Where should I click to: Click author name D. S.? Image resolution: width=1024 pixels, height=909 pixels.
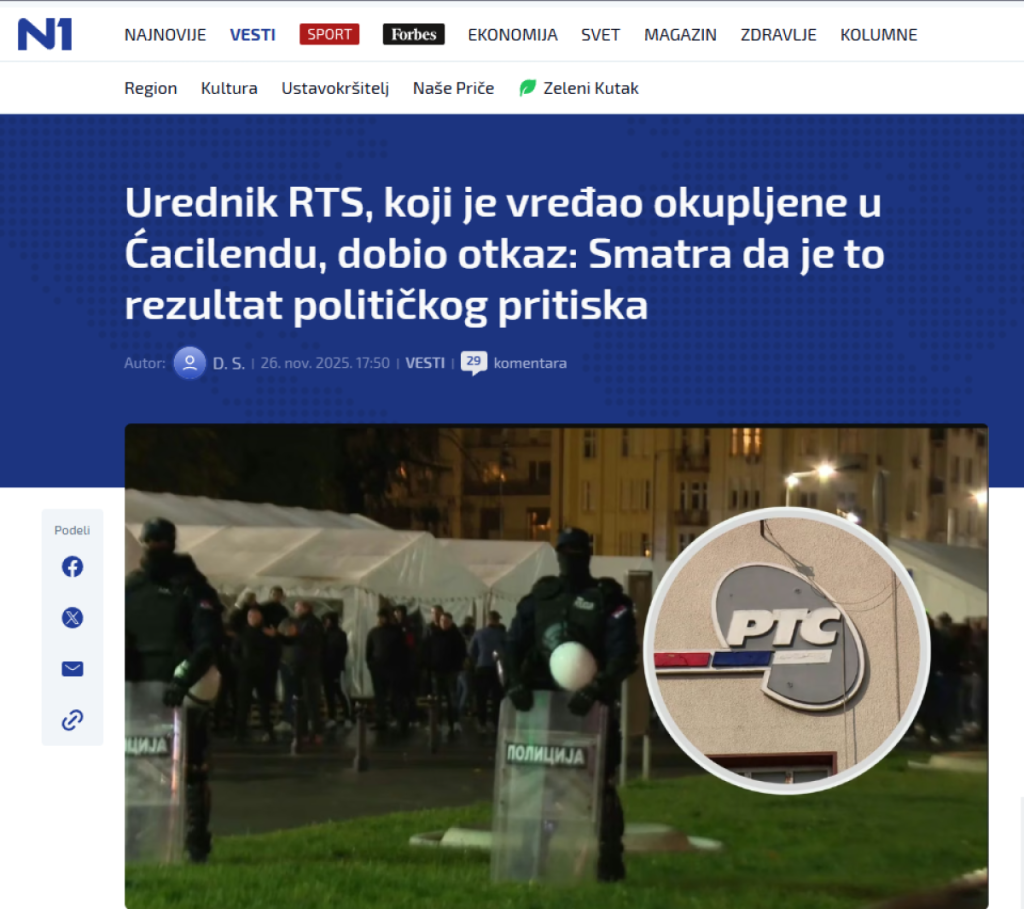[229, 363]
